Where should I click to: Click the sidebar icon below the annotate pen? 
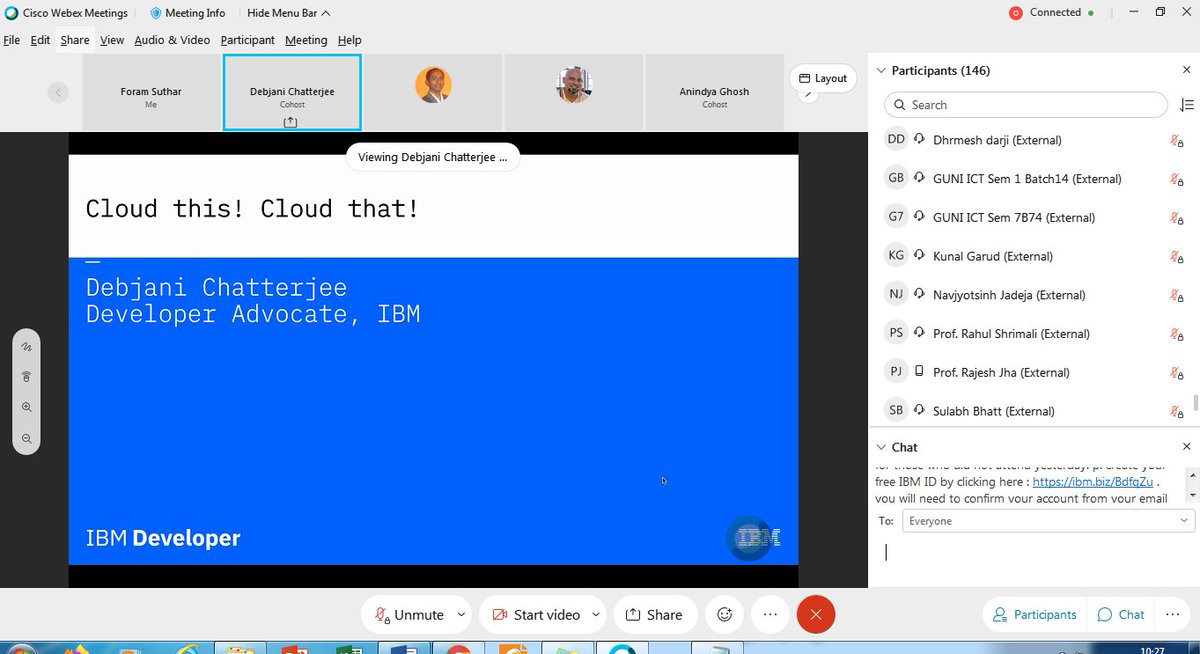pyautogui.click(x=27, y=376)
